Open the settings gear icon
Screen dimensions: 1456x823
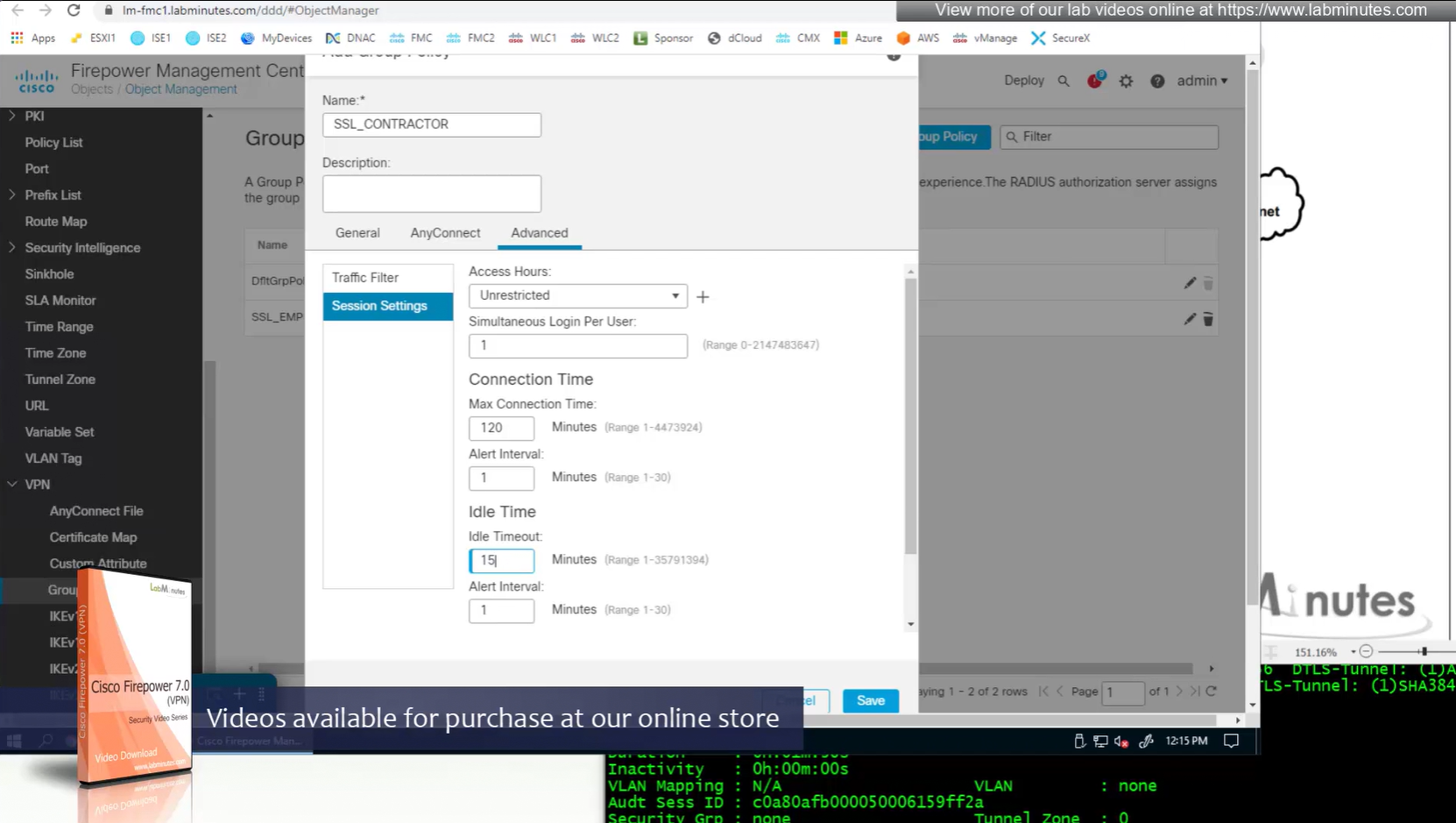1126,81
